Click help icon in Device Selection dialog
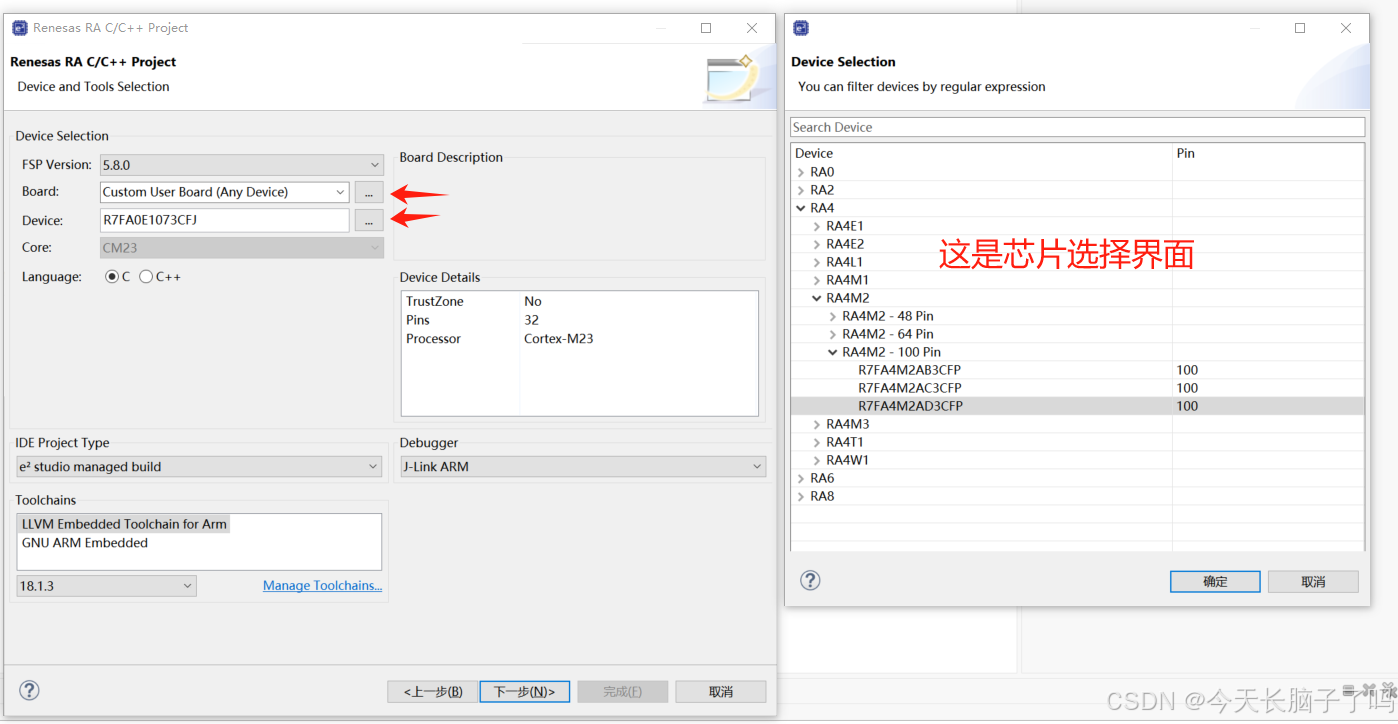The image size is (1398, 724). [x=811, y=580]
